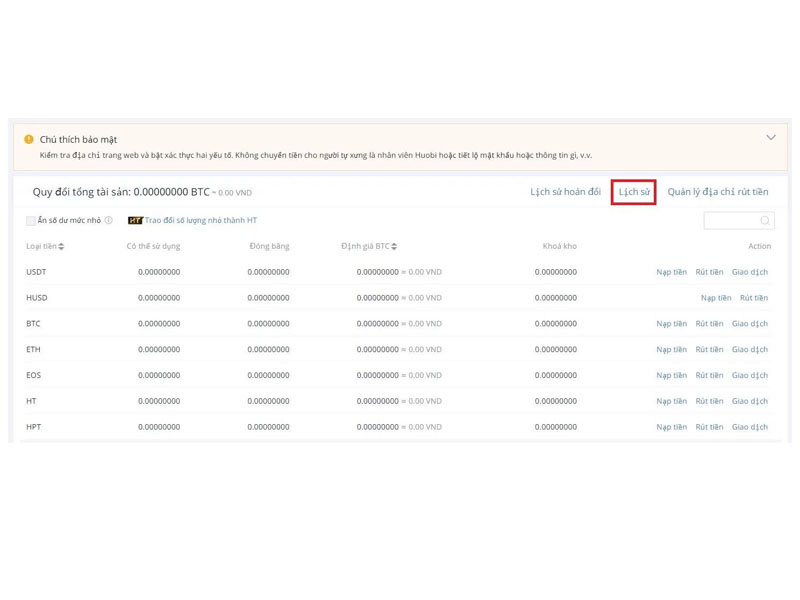Viewport: 800px width, 600px height.
Task: Click Giao dịch for USDT
Action: [749, 272]
